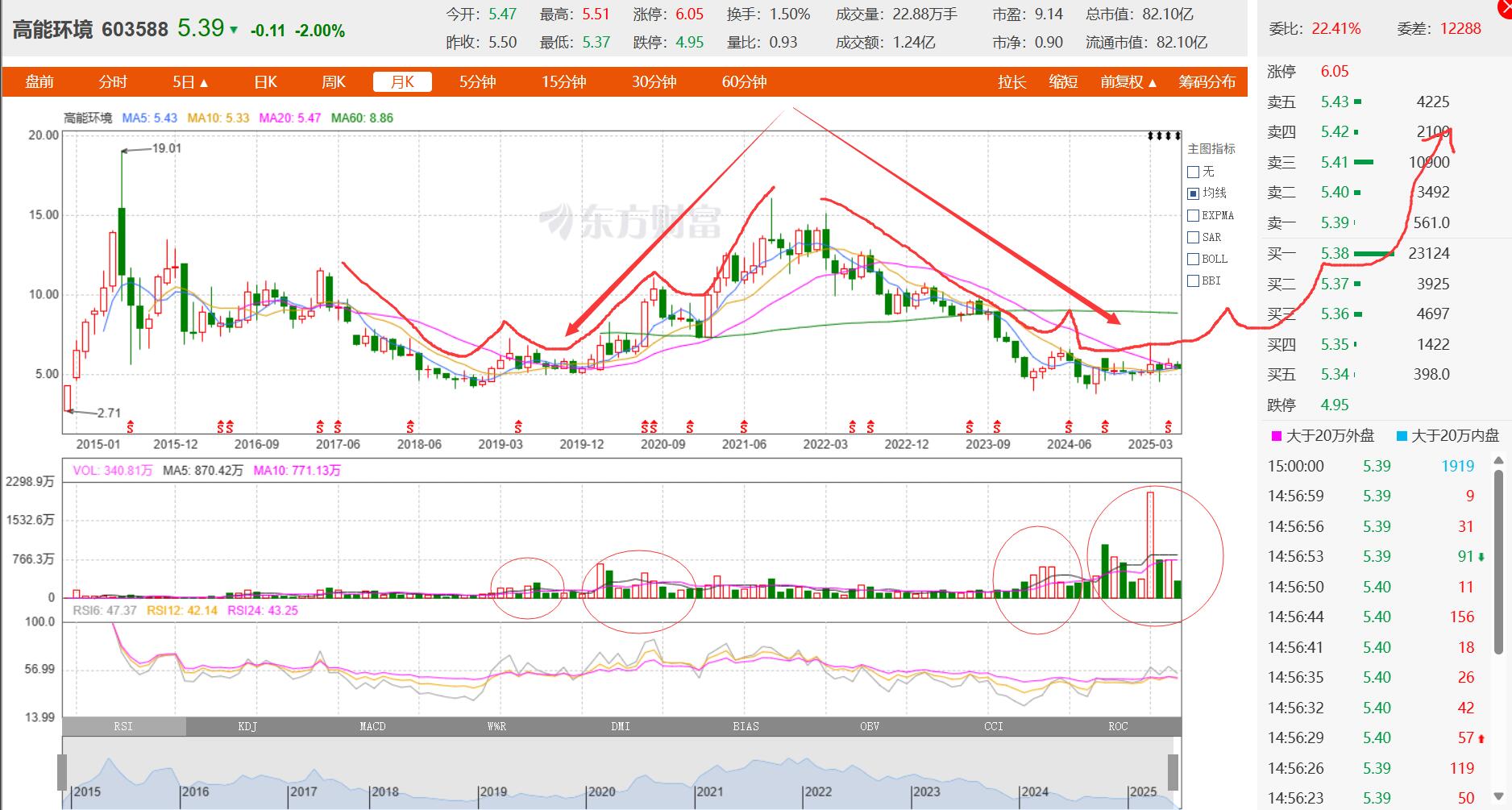
Task: Click the stock name 高能环境 603588
Action: [90, 30]
